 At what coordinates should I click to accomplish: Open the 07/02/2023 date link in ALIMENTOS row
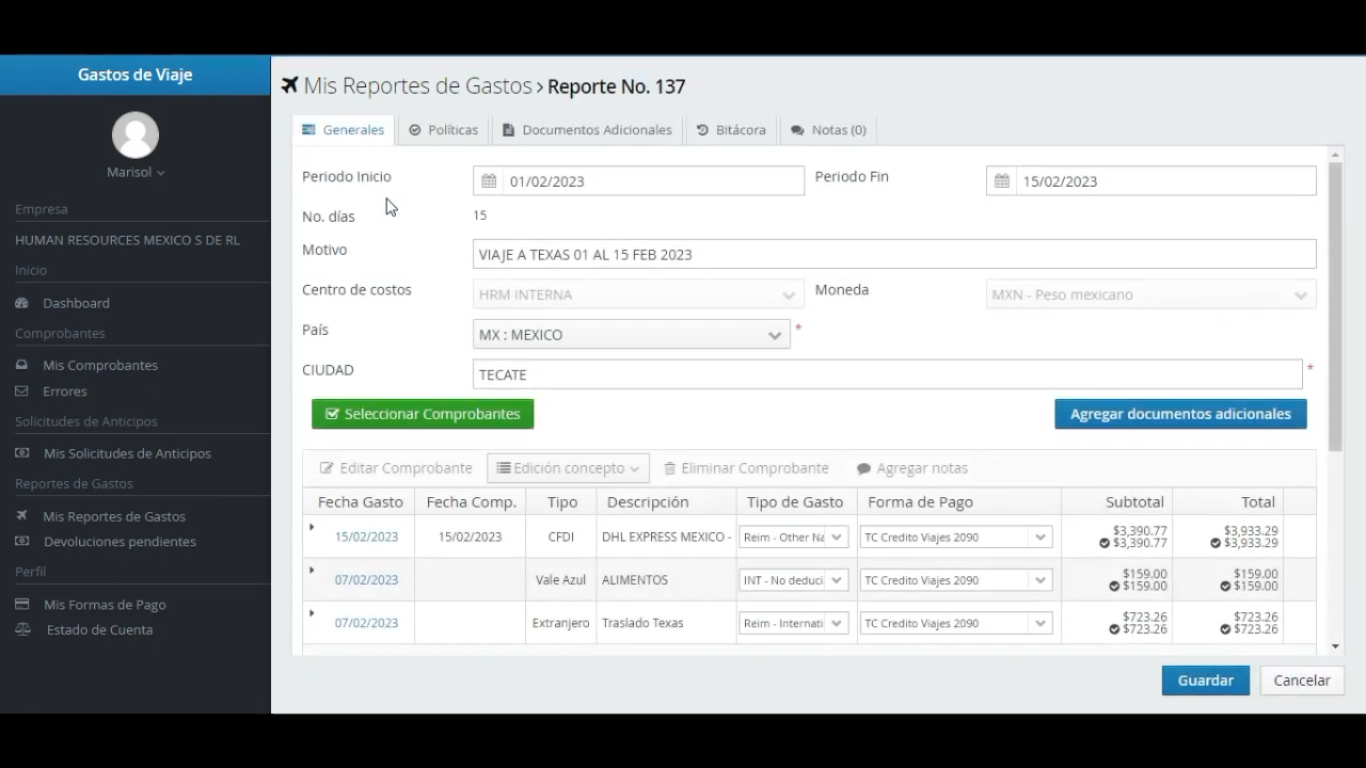tap(366, 580)
